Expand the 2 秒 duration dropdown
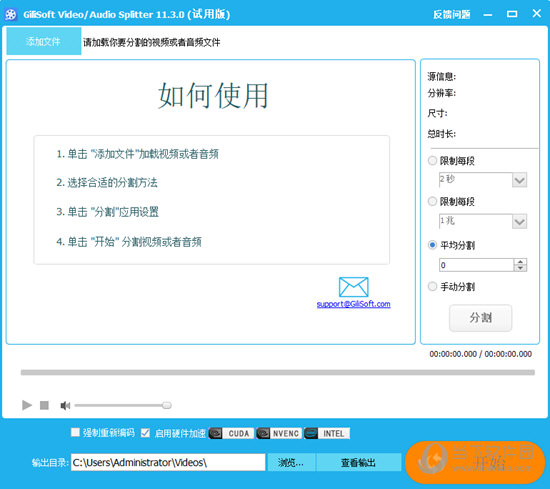The image size is (550, 489). pyautogui.click(x=519, y=180)
